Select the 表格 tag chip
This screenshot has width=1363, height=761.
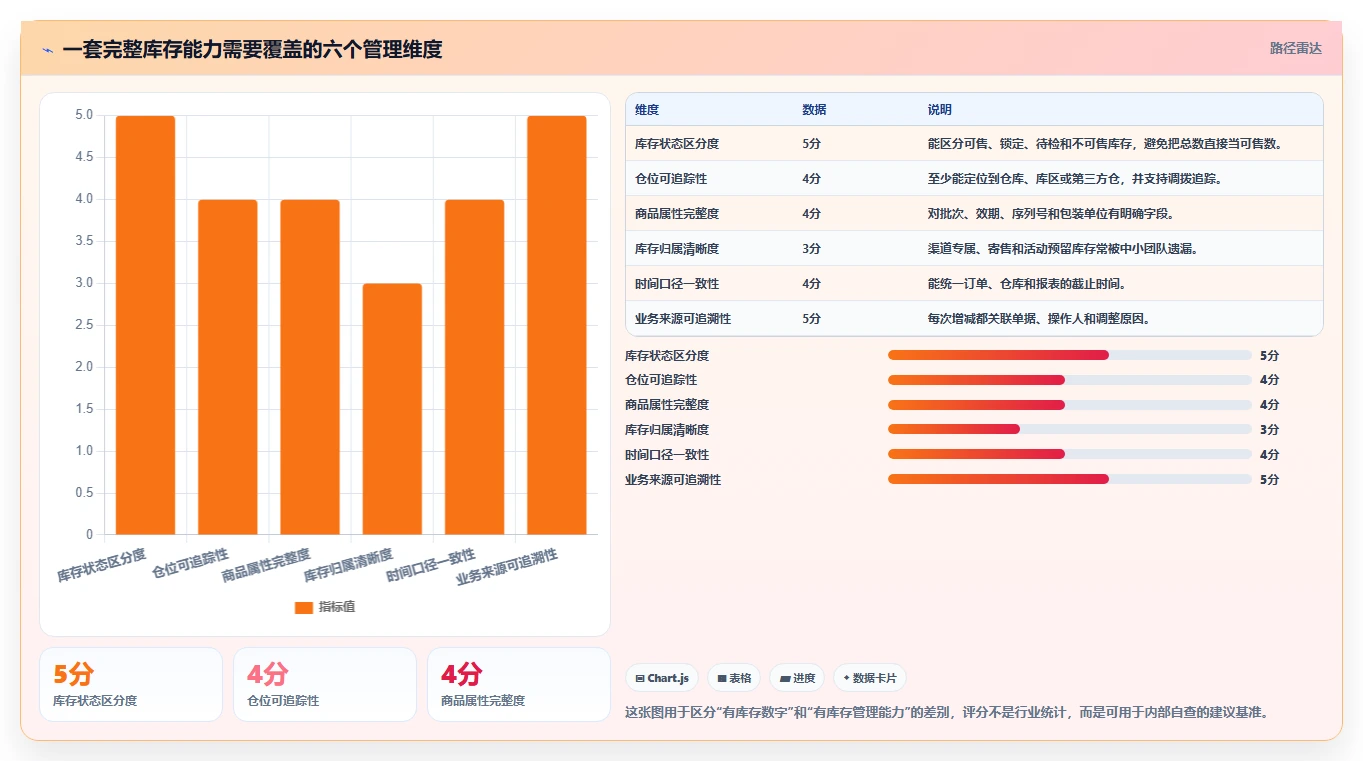coord(734,678)
